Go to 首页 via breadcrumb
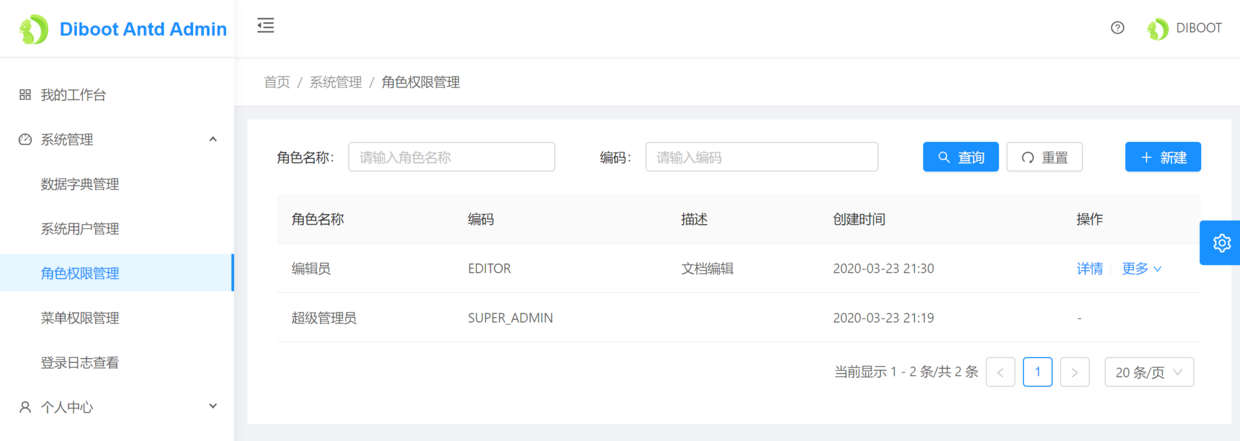The image size is (1240, 441). click(x=277, y=82)
